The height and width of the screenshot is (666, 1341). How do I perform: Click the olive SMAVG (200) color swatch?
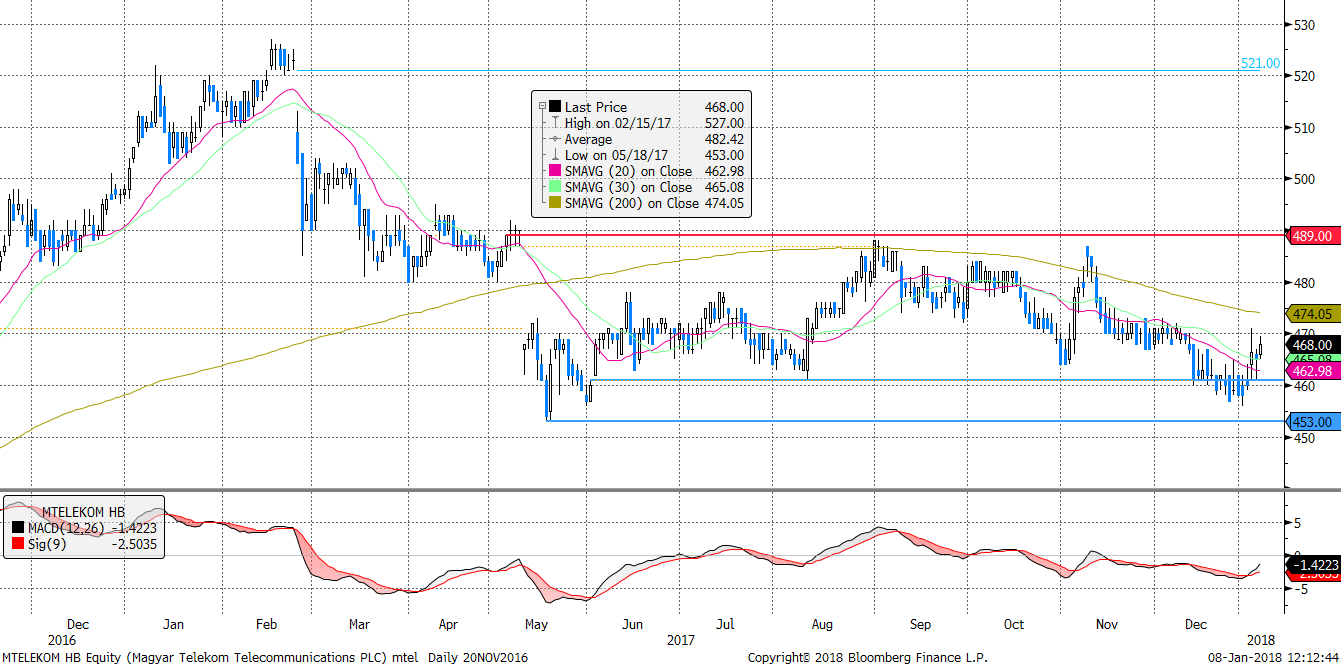(555, 203)
